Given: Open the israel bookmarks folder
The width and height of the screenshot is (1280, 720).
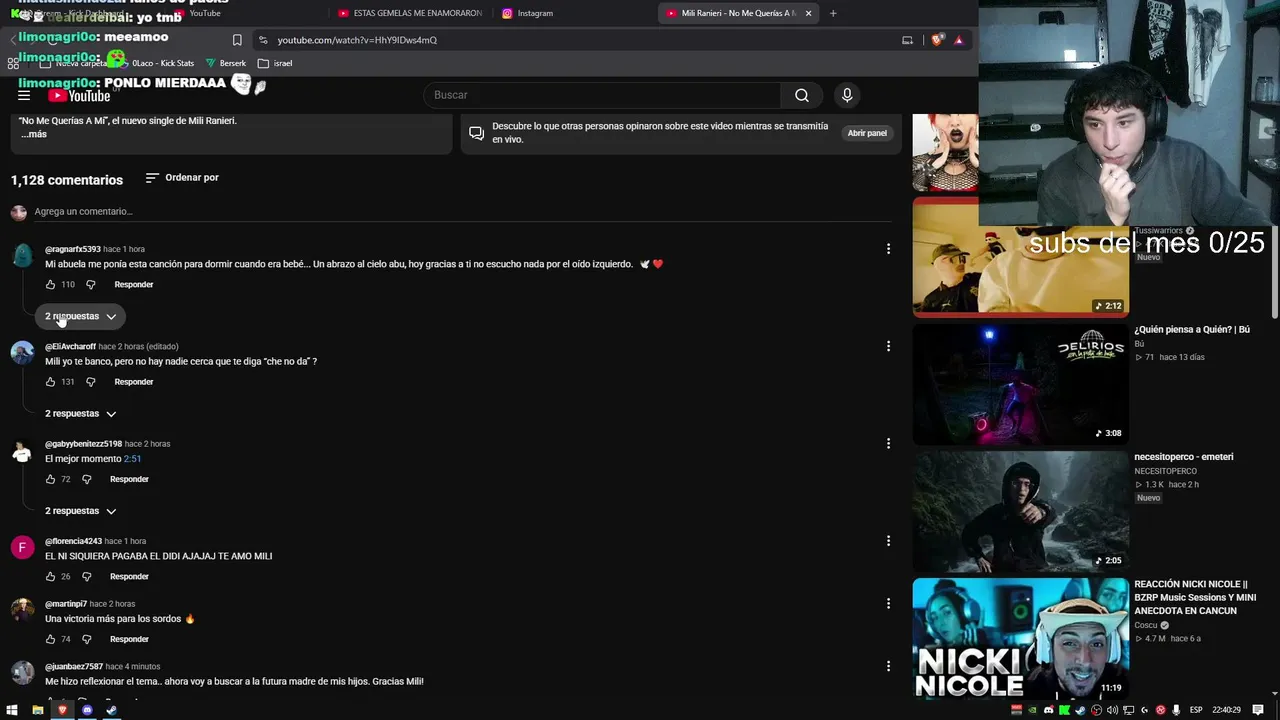Looking at the screenshot, I should pos(275,63).
